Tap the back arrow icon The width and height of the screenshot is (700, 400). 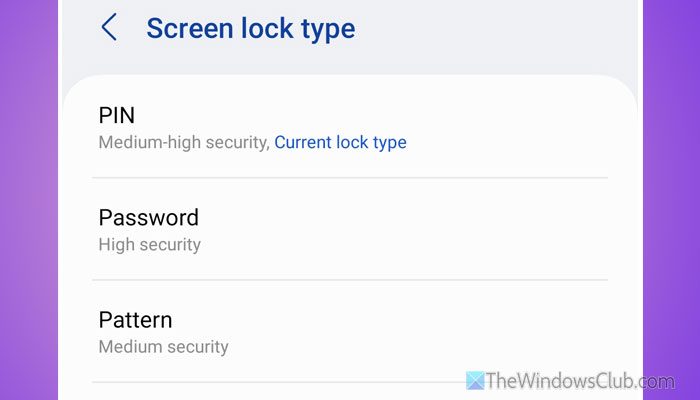tap(109, 27)
